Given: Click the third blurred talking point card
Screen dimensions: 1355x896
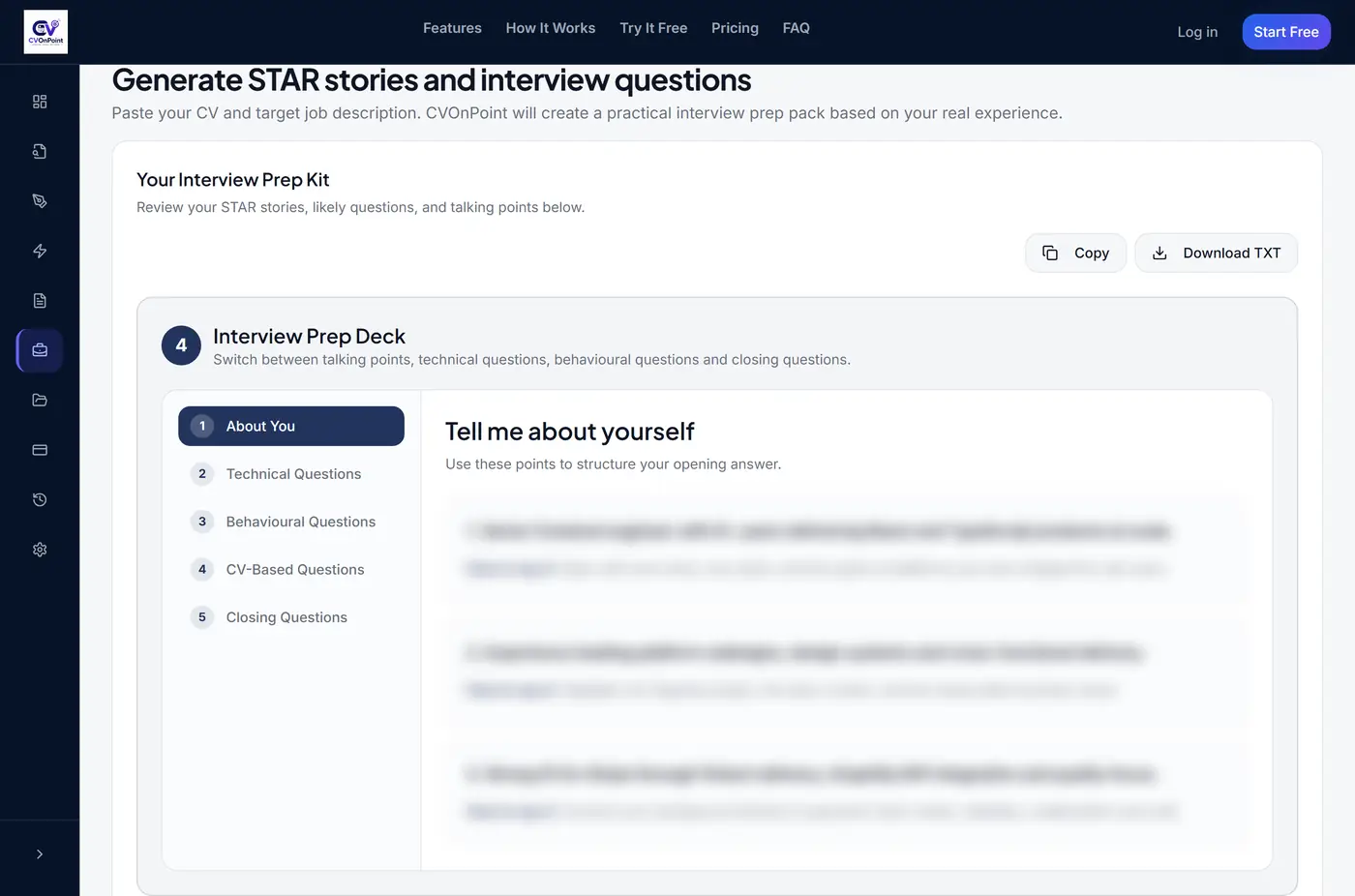Looking at the screenshot, I should (847, 793).
